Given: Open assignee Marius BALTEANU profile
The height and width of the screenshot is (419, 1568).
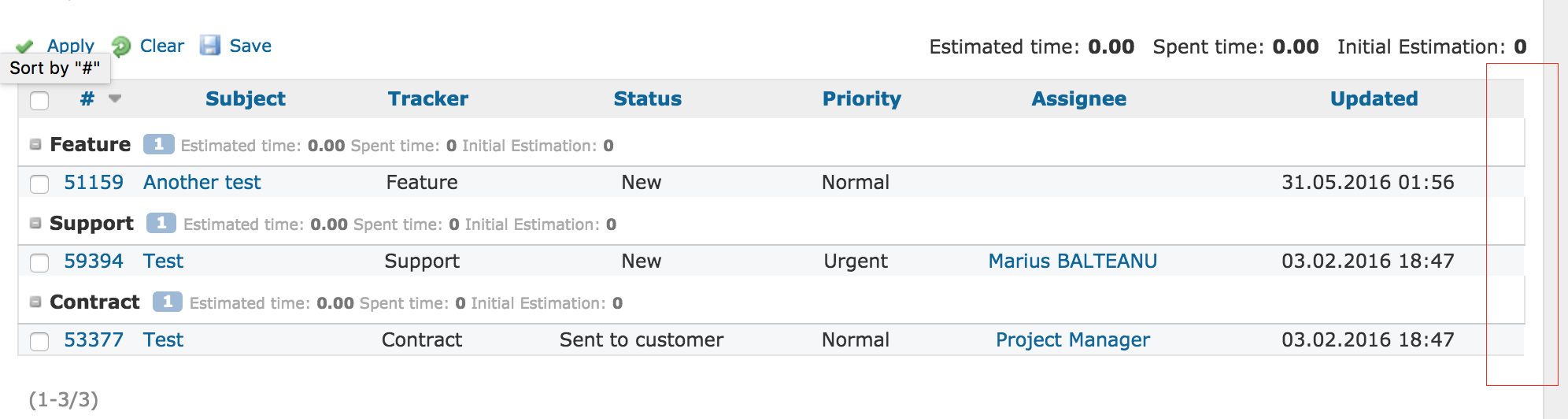Looking at the screenshot, I should (x=1073, y=261).
